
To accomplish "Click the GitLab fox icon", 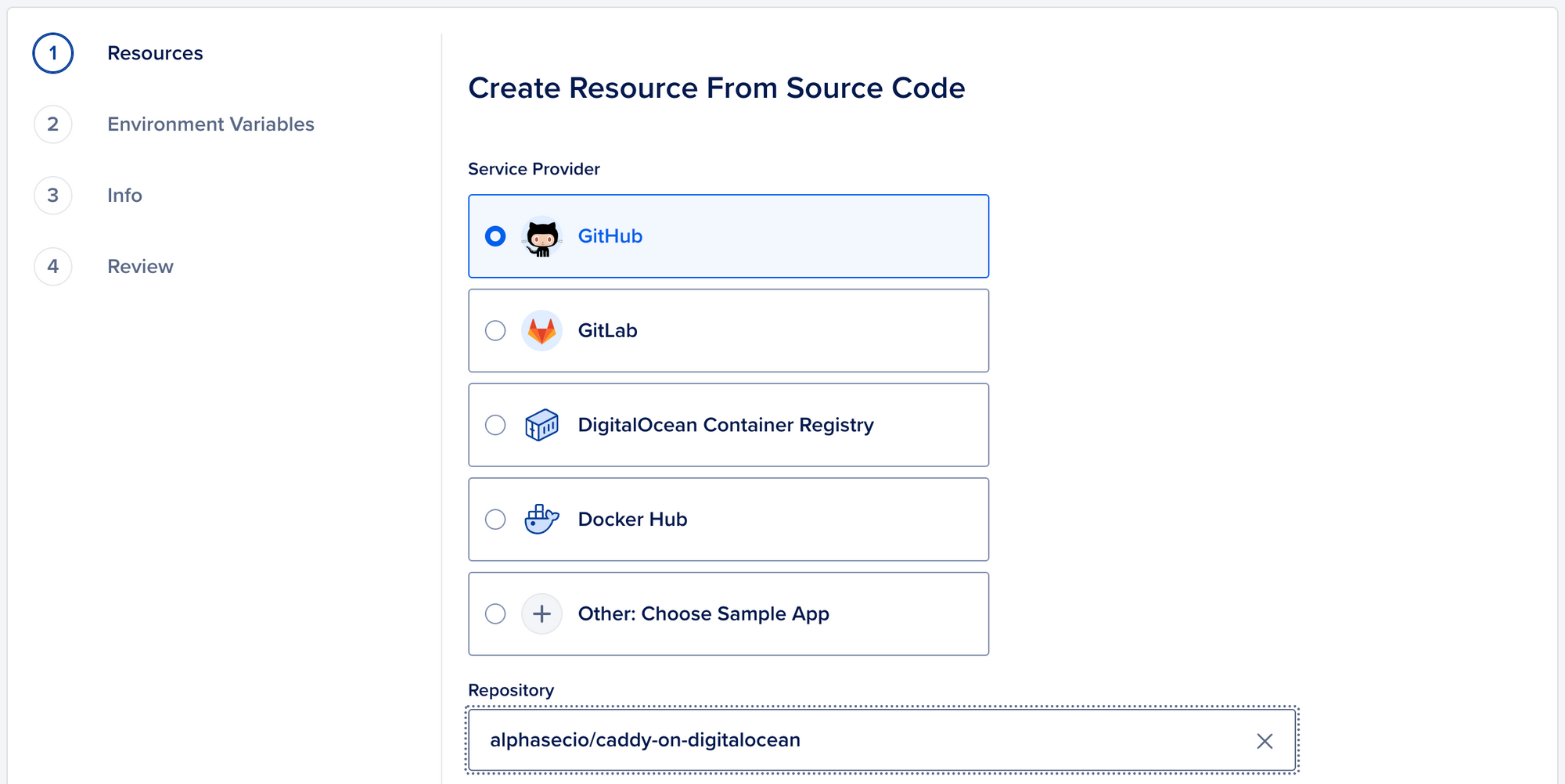I will pos(542,330).
